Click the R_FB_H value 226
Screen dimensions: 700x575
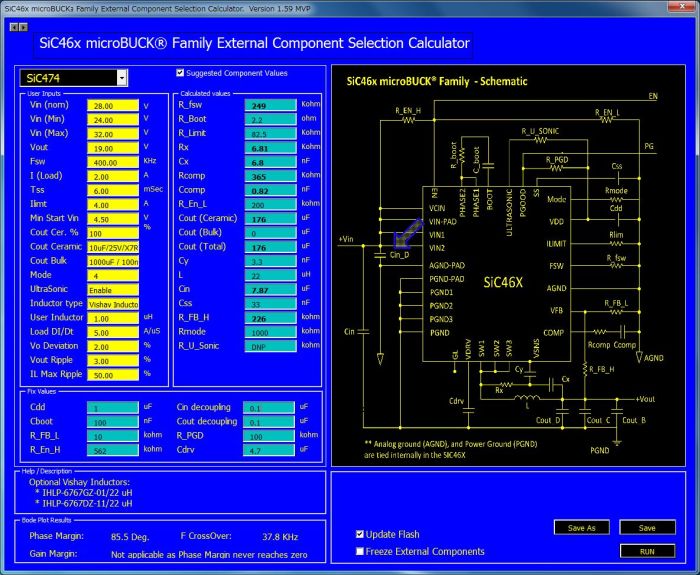271,318
